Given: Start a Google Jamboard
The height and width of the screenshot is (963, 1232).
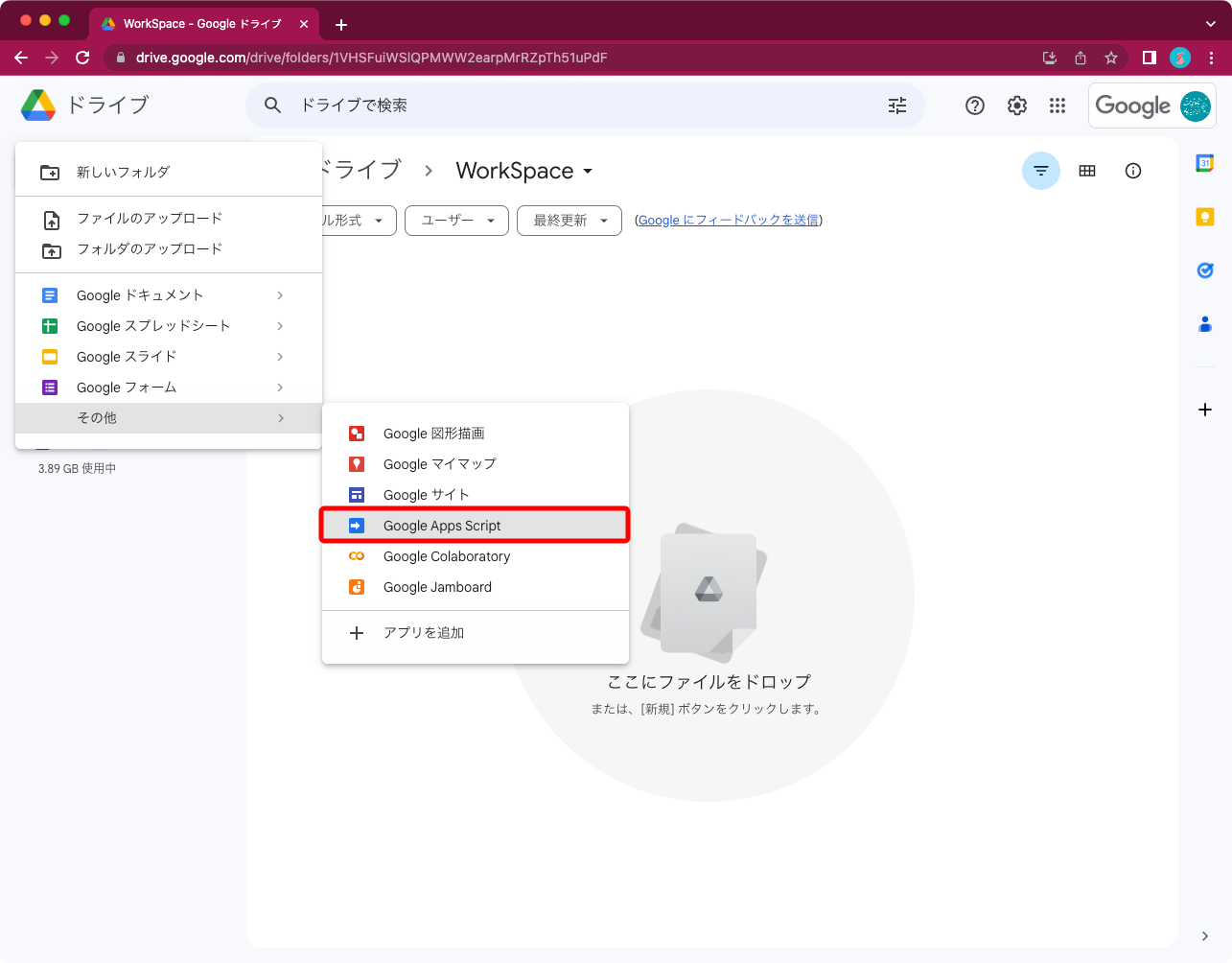Looking at the screenshot, I should tap(437, 587).
